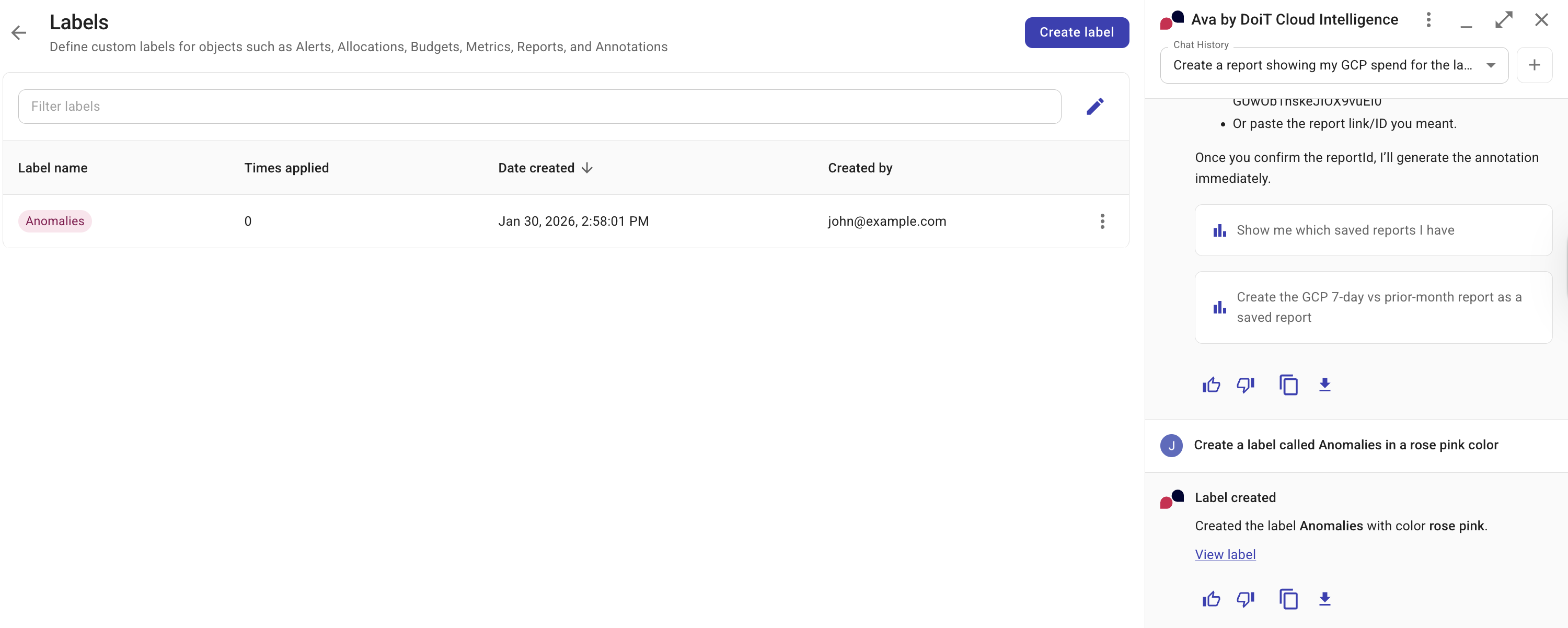The width and height of the screenshot is (1568, 628).
Task: Open the View label link
Action: point(1225,554)
